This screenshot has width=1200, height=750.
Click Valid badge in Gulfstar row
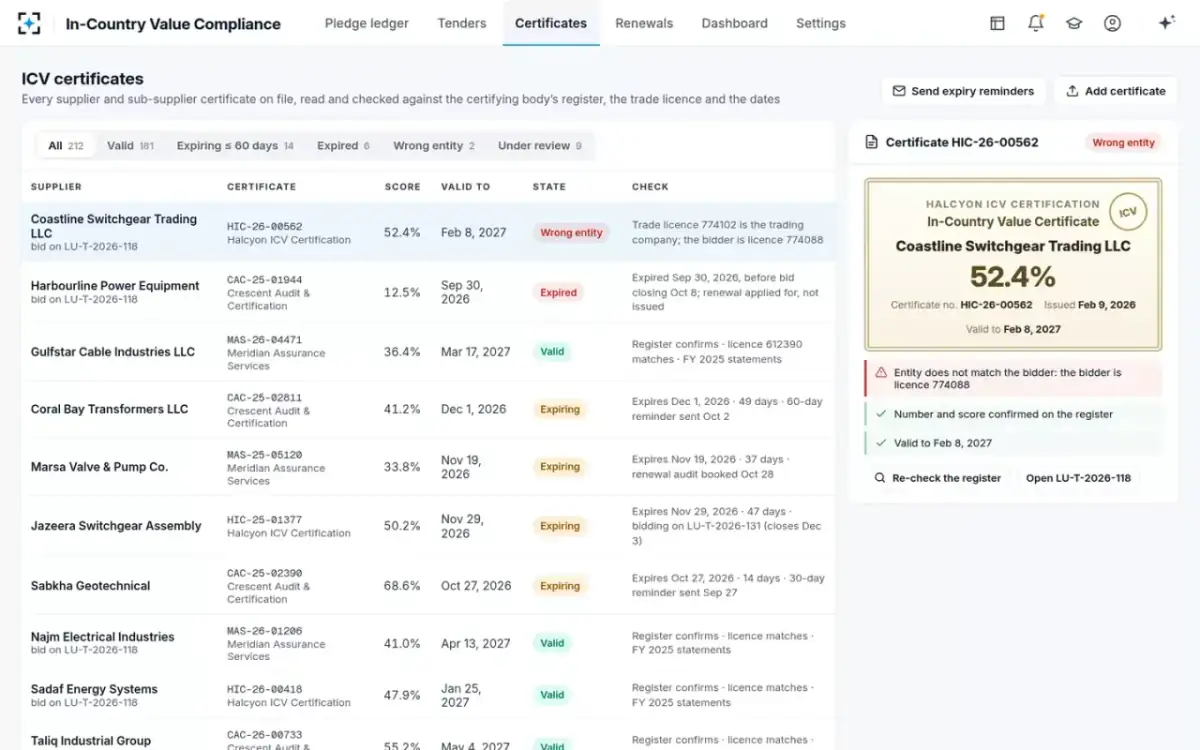552,352
